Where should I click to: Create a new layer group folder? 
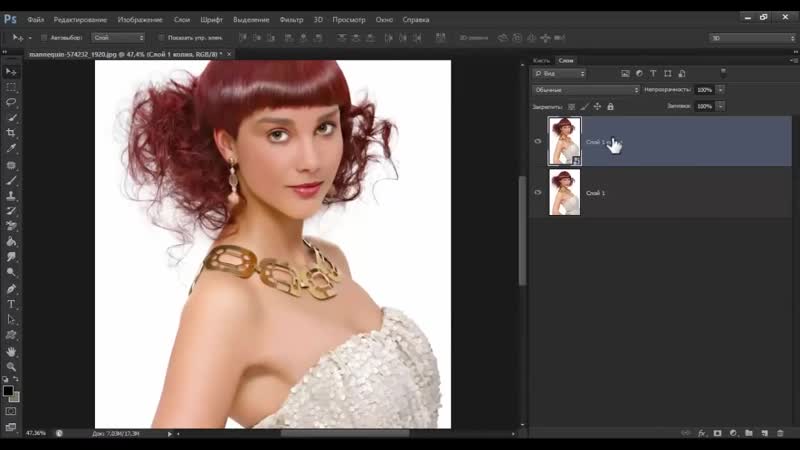pos(748,433)
